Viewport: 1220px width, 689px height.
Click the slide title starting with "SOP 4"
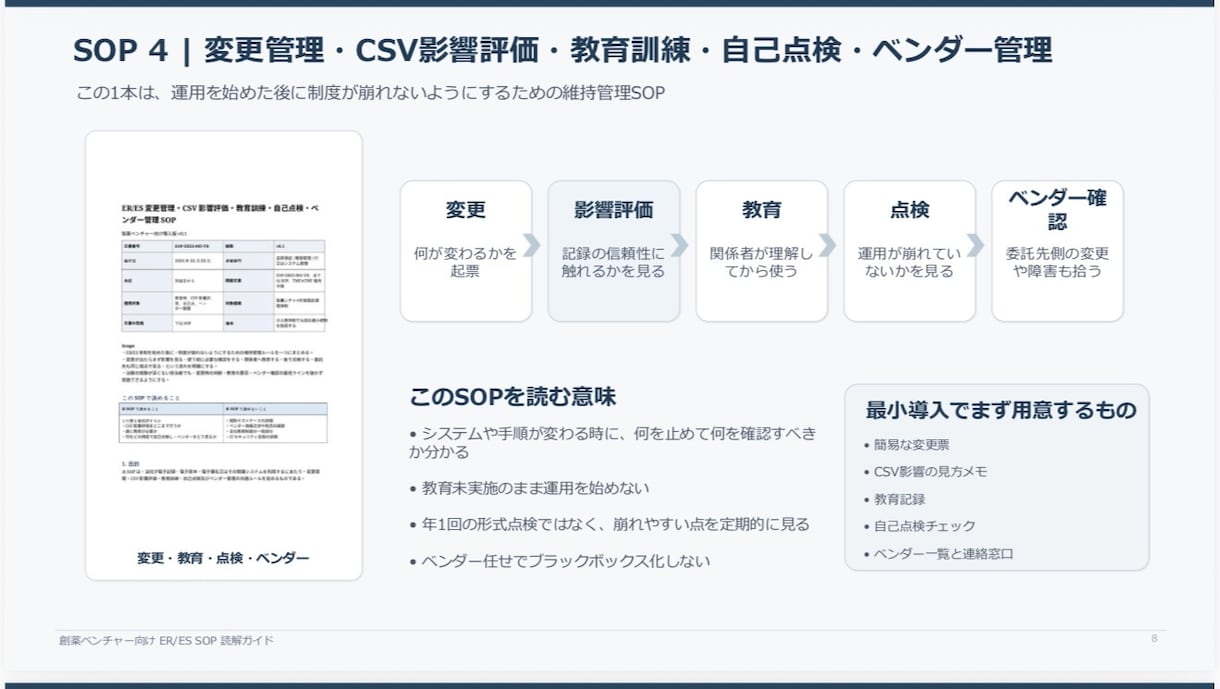tap(562, 50)
